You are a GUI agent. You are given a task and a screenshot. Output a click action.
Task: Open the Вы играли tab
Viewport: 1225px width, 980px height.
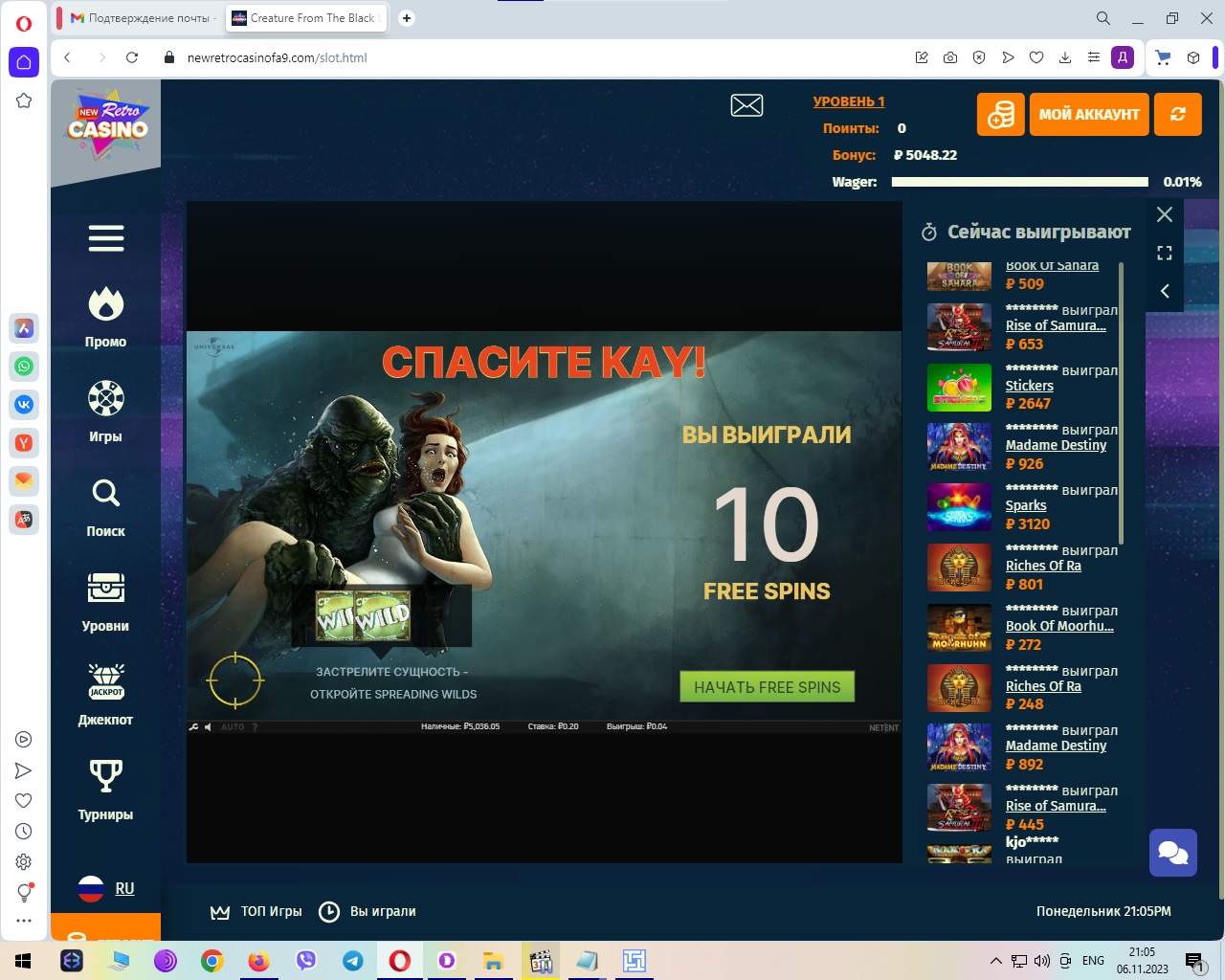pos(367,911)
